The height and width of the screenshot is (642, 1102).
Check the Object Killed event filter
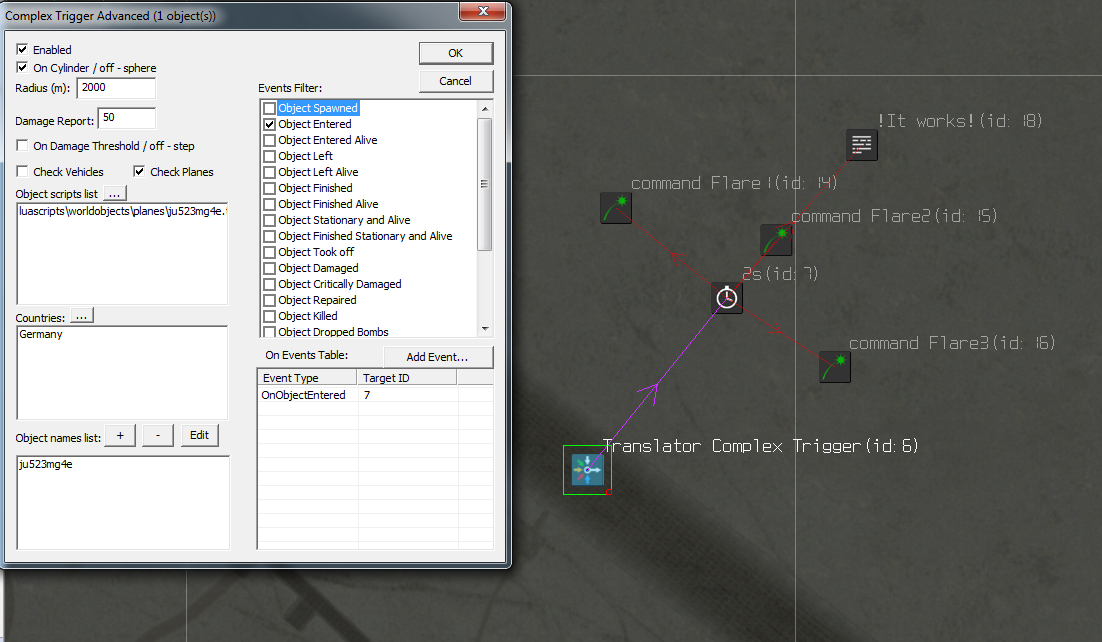(x=269, y=316)
